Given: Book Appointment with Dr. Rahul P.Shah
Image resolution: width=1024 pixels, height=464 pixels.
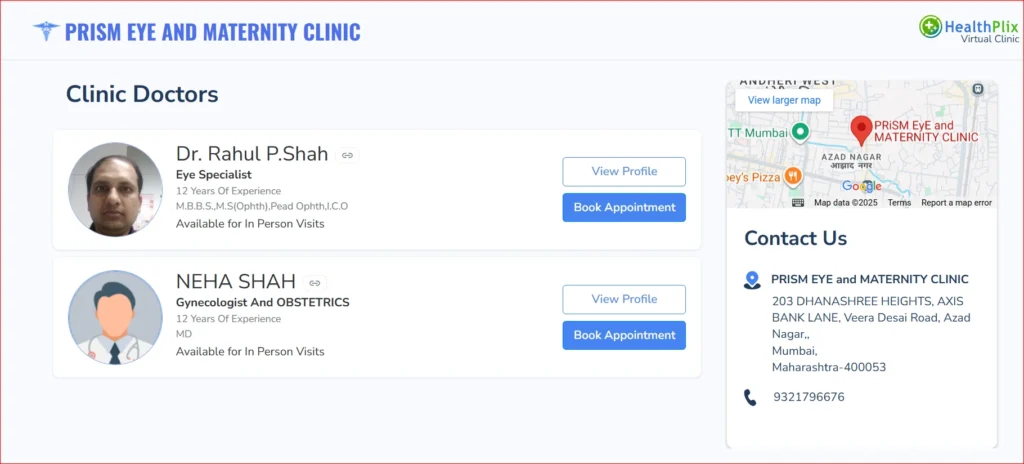Looking at the screenshot, I should [624, 207].
